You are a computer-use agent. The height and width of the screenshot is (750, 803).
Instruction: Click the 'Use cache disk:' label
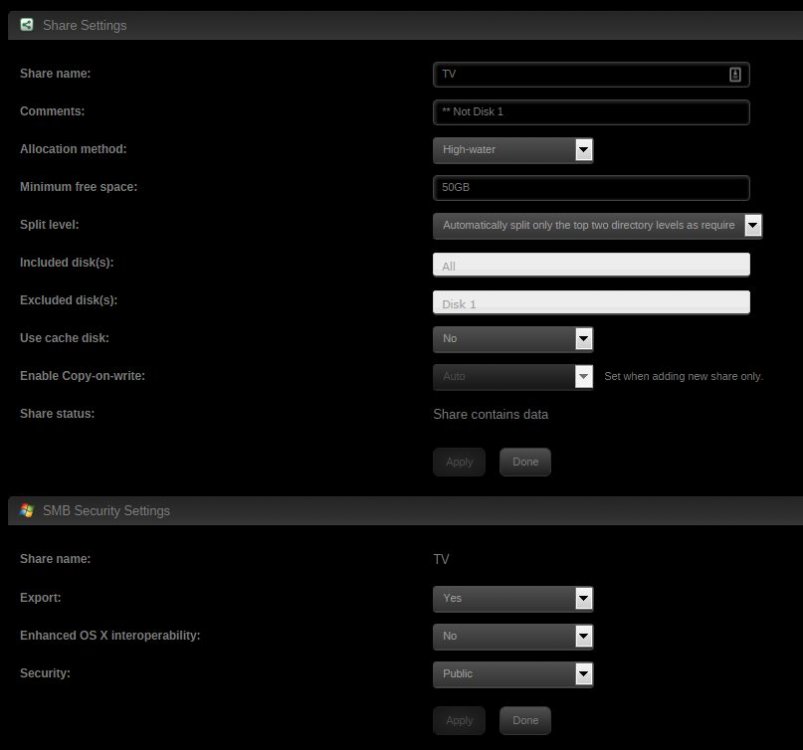point(65,338)
